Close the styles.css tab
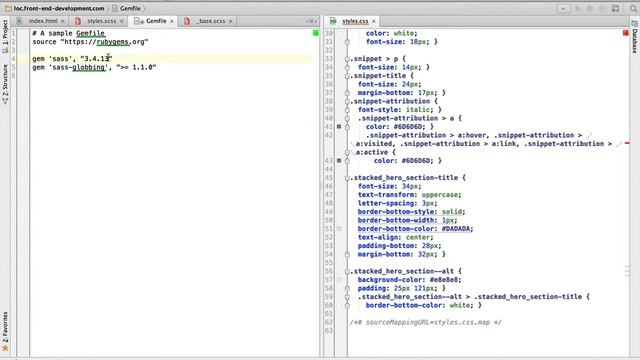This screenshot has width=640, height=360. tap(373, 21)
